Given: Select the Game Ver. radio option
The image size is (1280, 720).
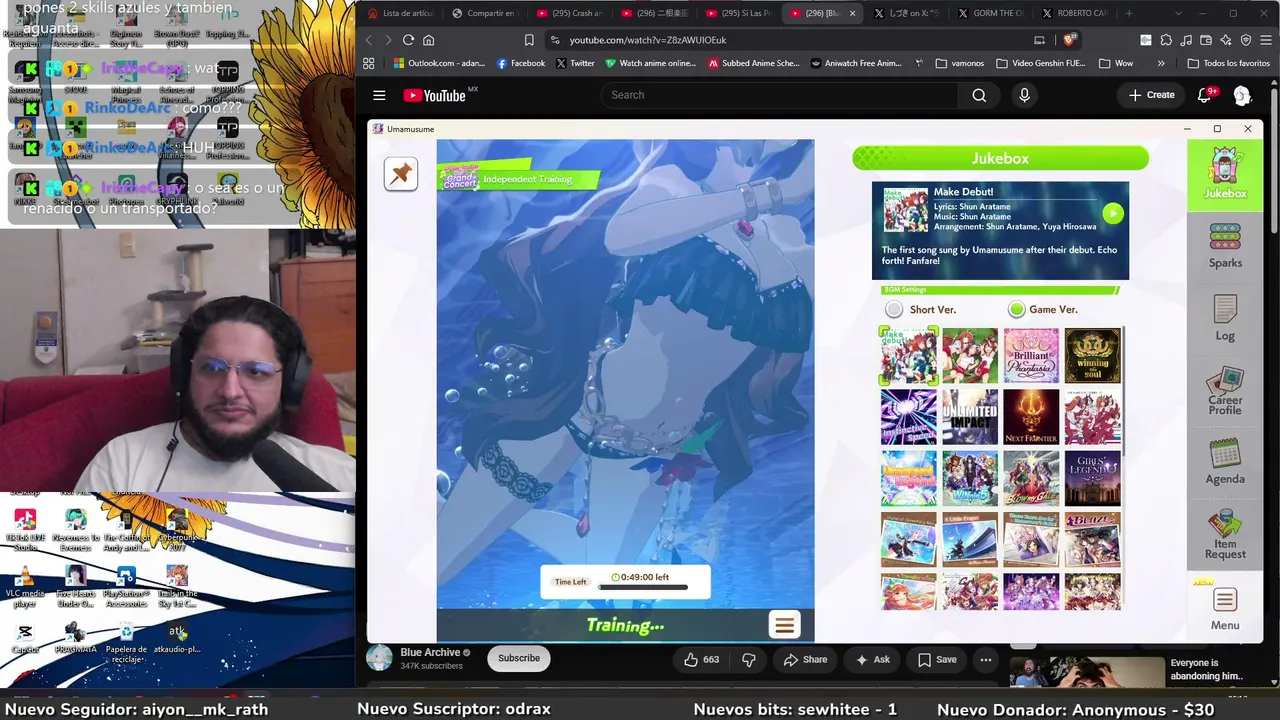Looking at the screenshot, I should (x=1043, y=310).
